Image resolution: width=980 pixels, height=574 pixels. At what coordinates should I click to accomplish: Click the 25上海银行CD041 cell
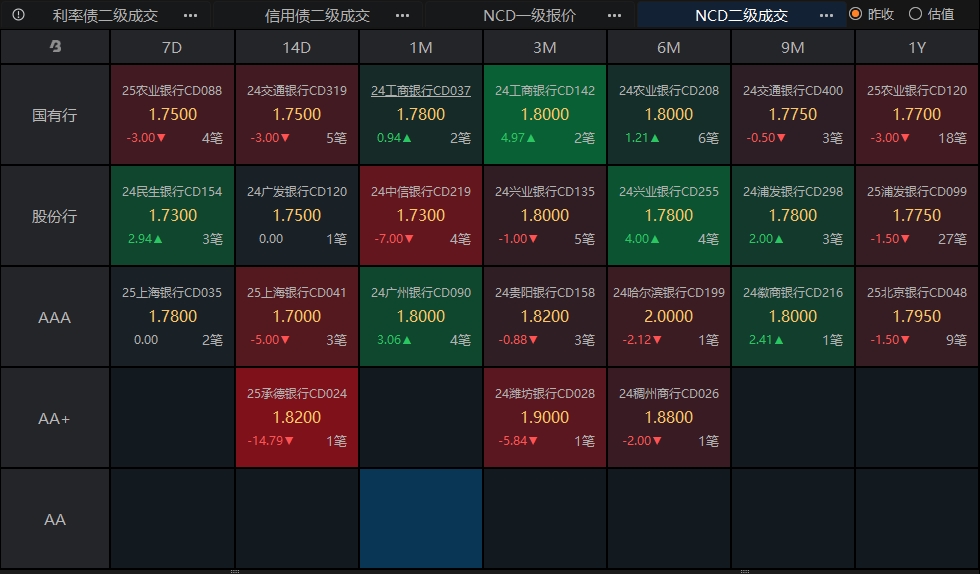pyautogui.click(x=296, y=317)
